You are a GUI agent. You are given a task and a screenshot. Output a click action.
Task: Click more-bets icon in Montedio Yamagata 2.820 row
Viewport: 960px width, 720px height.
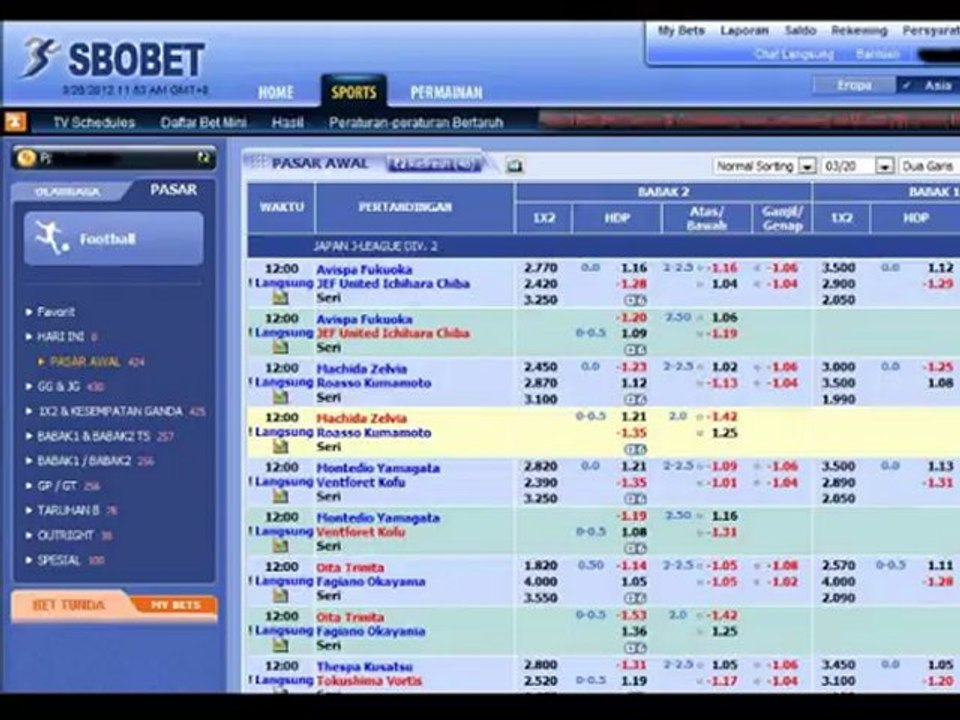[x=635, y=499]
